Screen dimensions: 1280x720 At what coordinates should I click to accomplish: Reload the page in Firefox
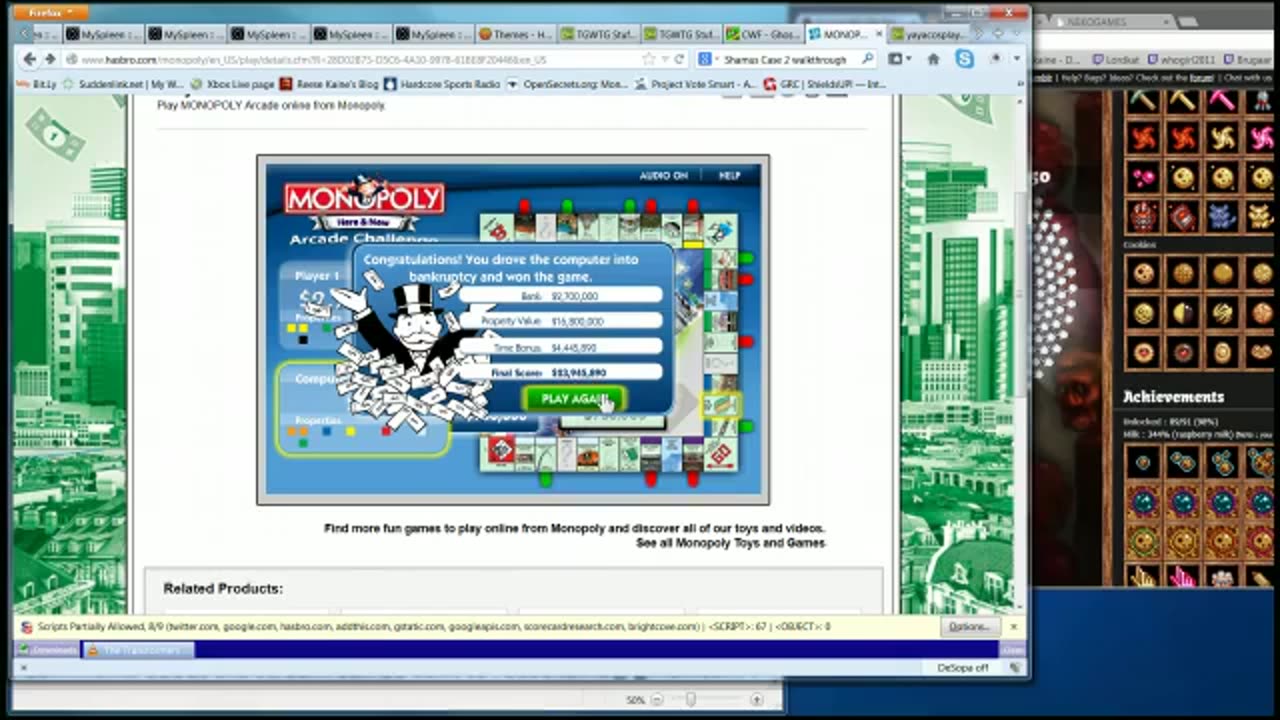click(679, 60)
